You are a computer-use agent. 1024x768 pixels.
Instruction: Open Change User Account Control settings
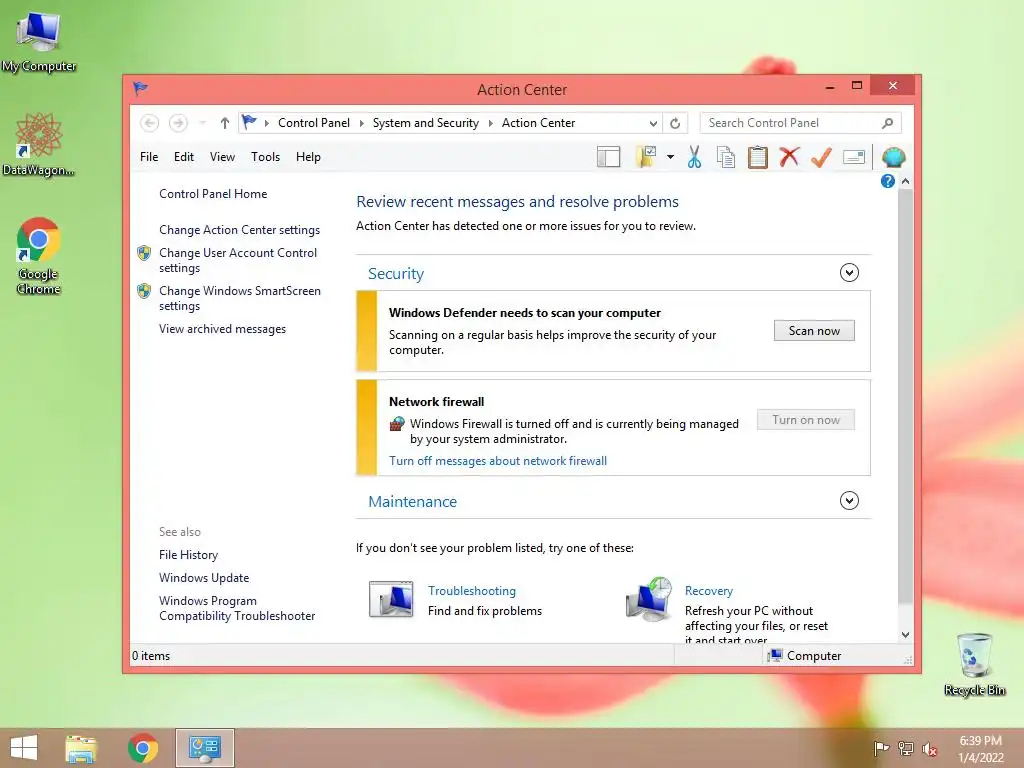pyautogui.click(x=238, y=260)
